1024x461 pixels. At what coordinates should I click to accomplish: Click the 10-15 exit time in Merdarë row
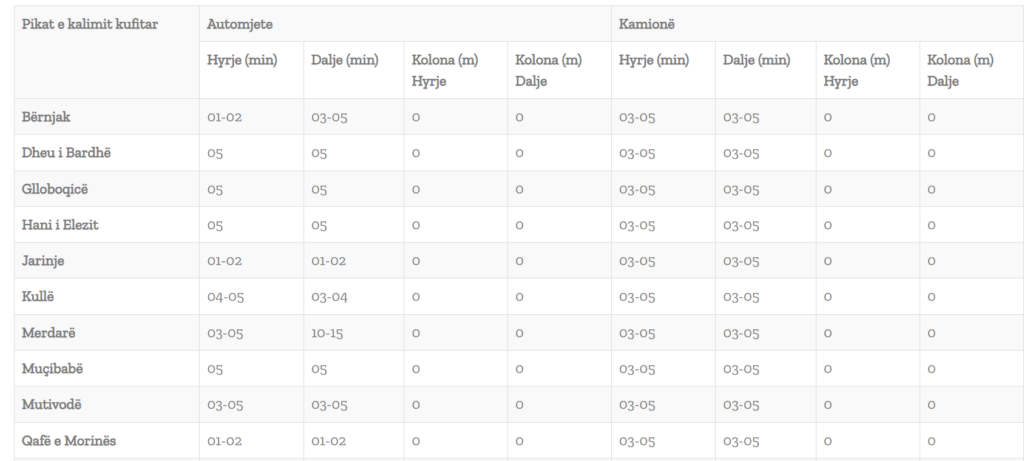click(327, 333)
